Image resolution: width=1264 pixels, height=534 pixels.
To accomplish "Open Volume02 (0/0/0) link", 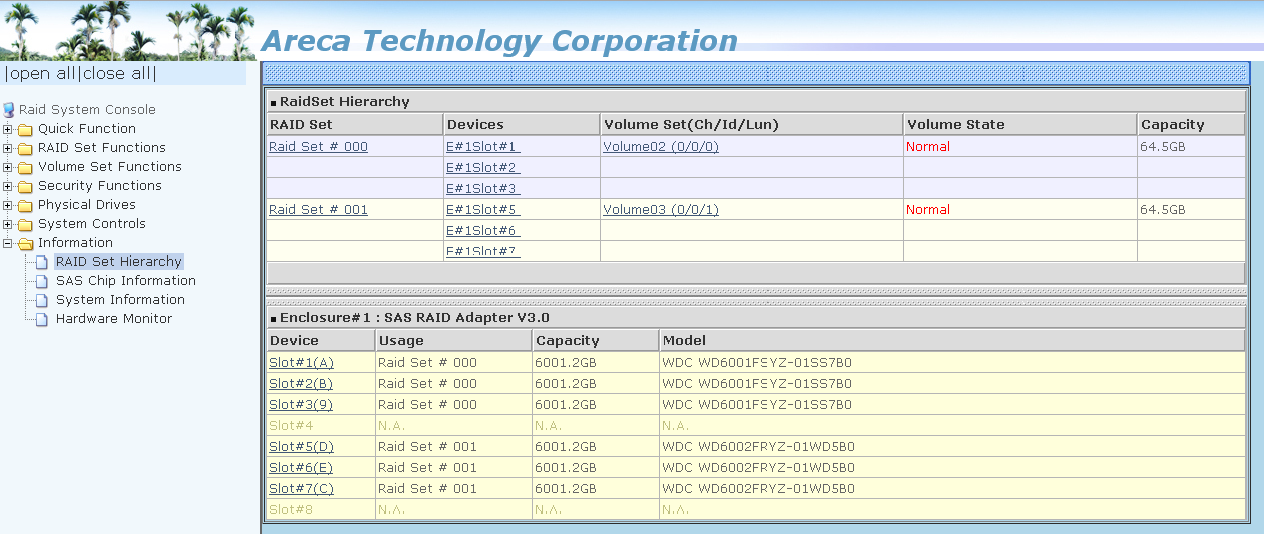I will click(x=661, y=147).
